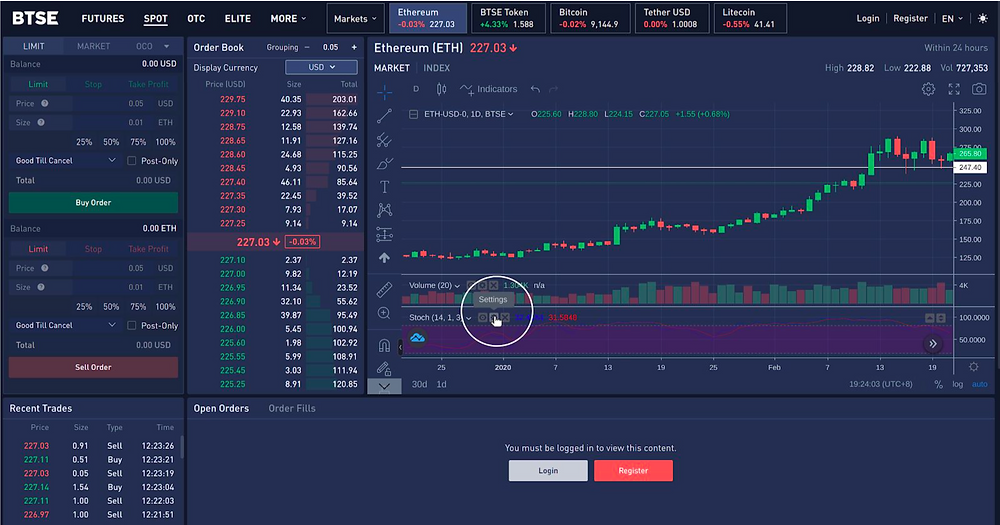This screenshot has width=1000, height=525.
Task: Open Volume indicator settings
Action: [x=482, y=285]
